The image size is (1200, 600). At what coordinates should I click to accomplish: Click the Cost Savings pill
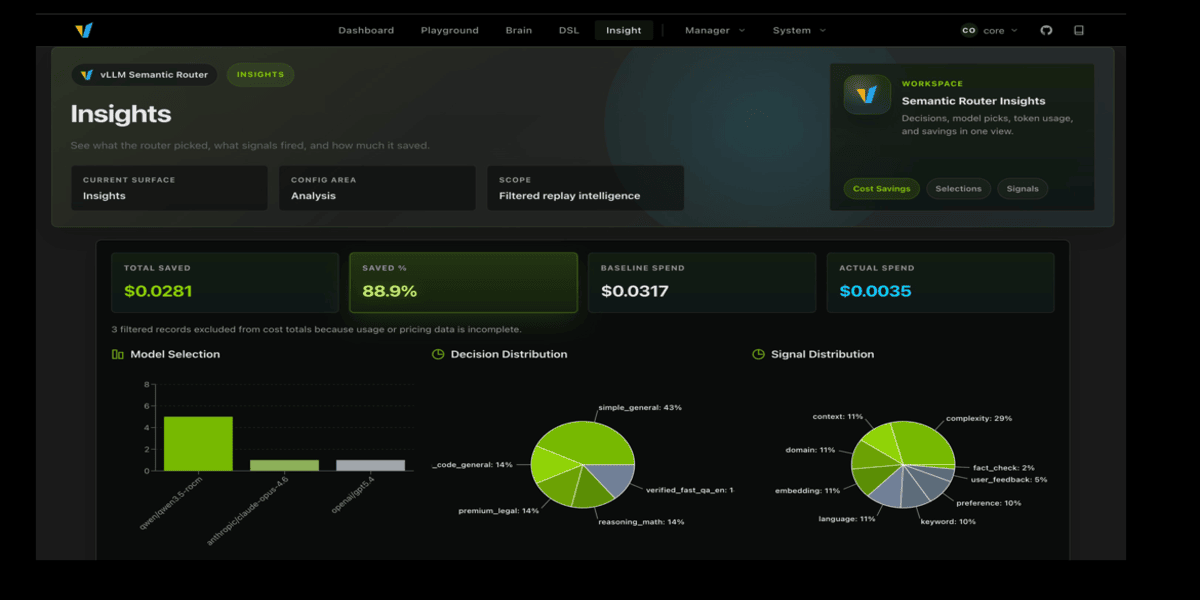point(881,188)
